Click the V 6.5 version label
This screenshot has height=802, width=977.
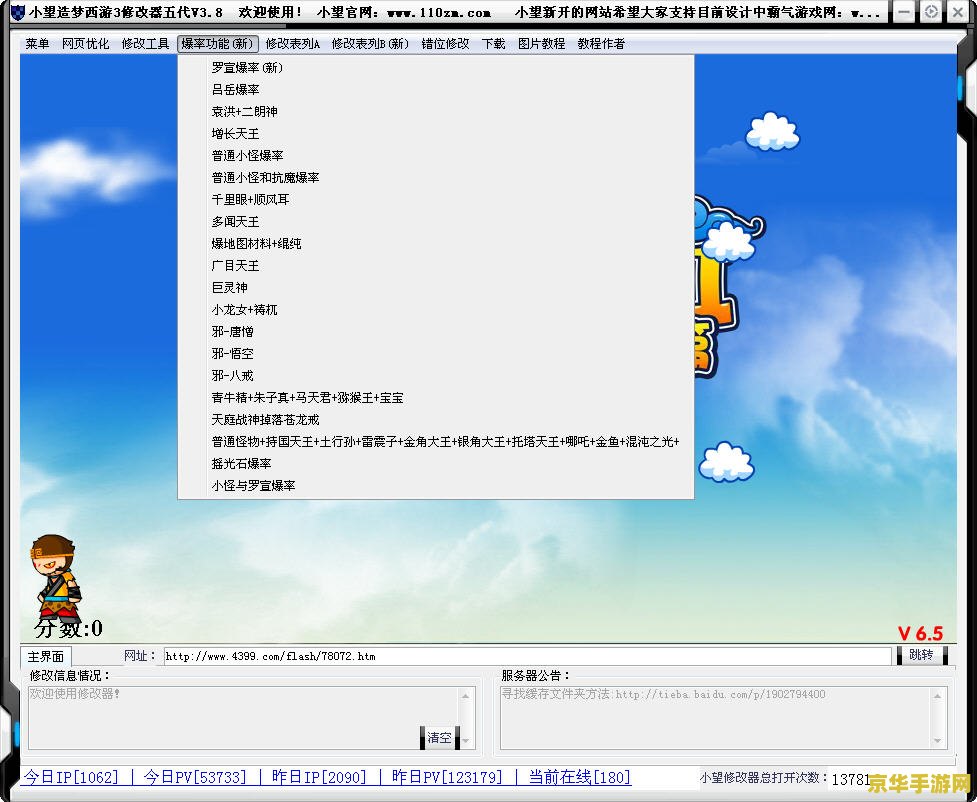pyautogui.click(x=920, y=634)
